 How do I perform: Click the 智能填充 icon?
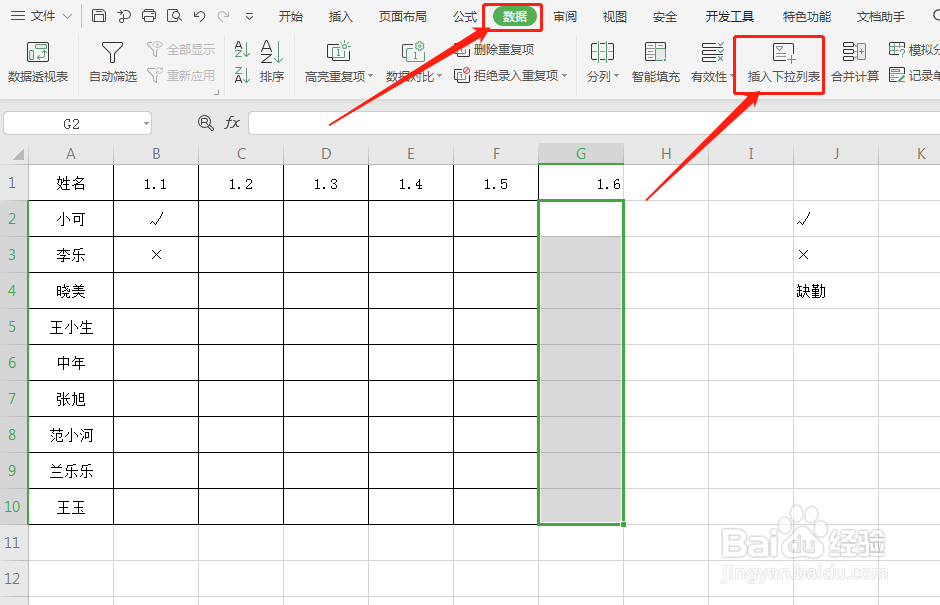pyautogui.click(x=655, y=52)
